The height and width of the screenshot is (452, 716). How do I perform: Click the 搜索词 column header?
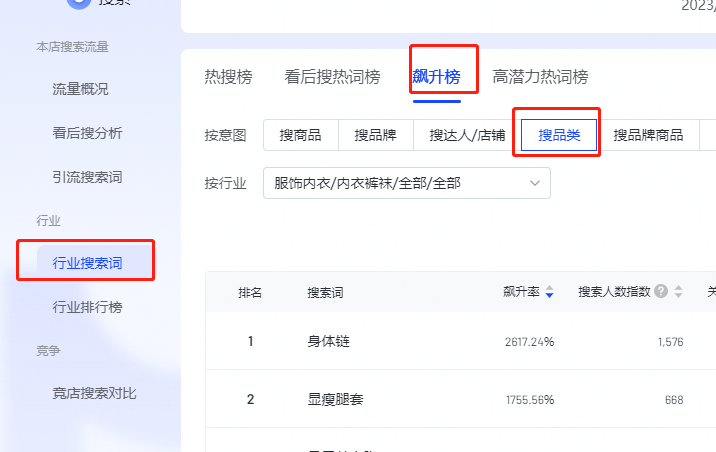coord(325,292)
